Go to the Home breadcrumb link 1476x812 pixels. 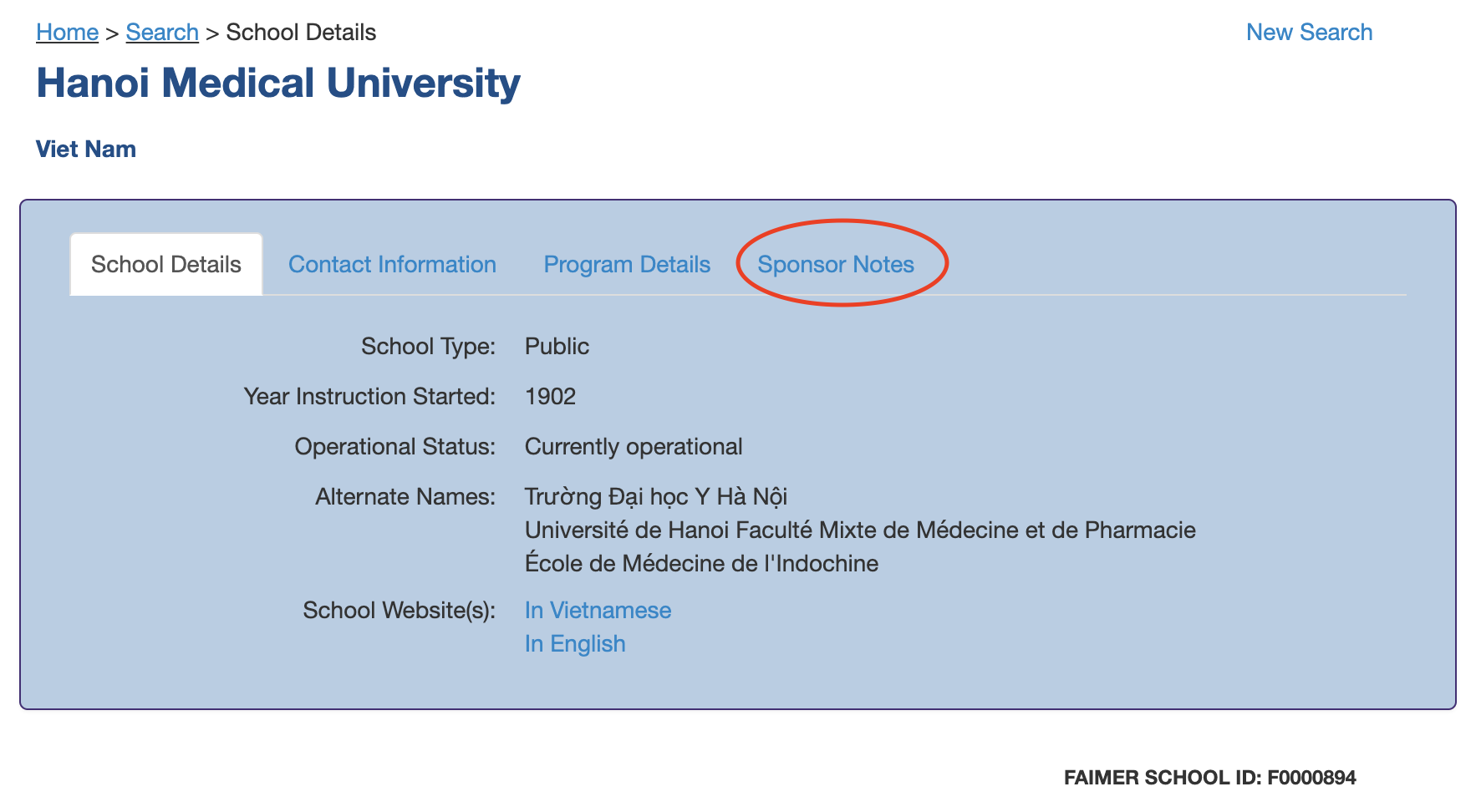pos(68,32)
